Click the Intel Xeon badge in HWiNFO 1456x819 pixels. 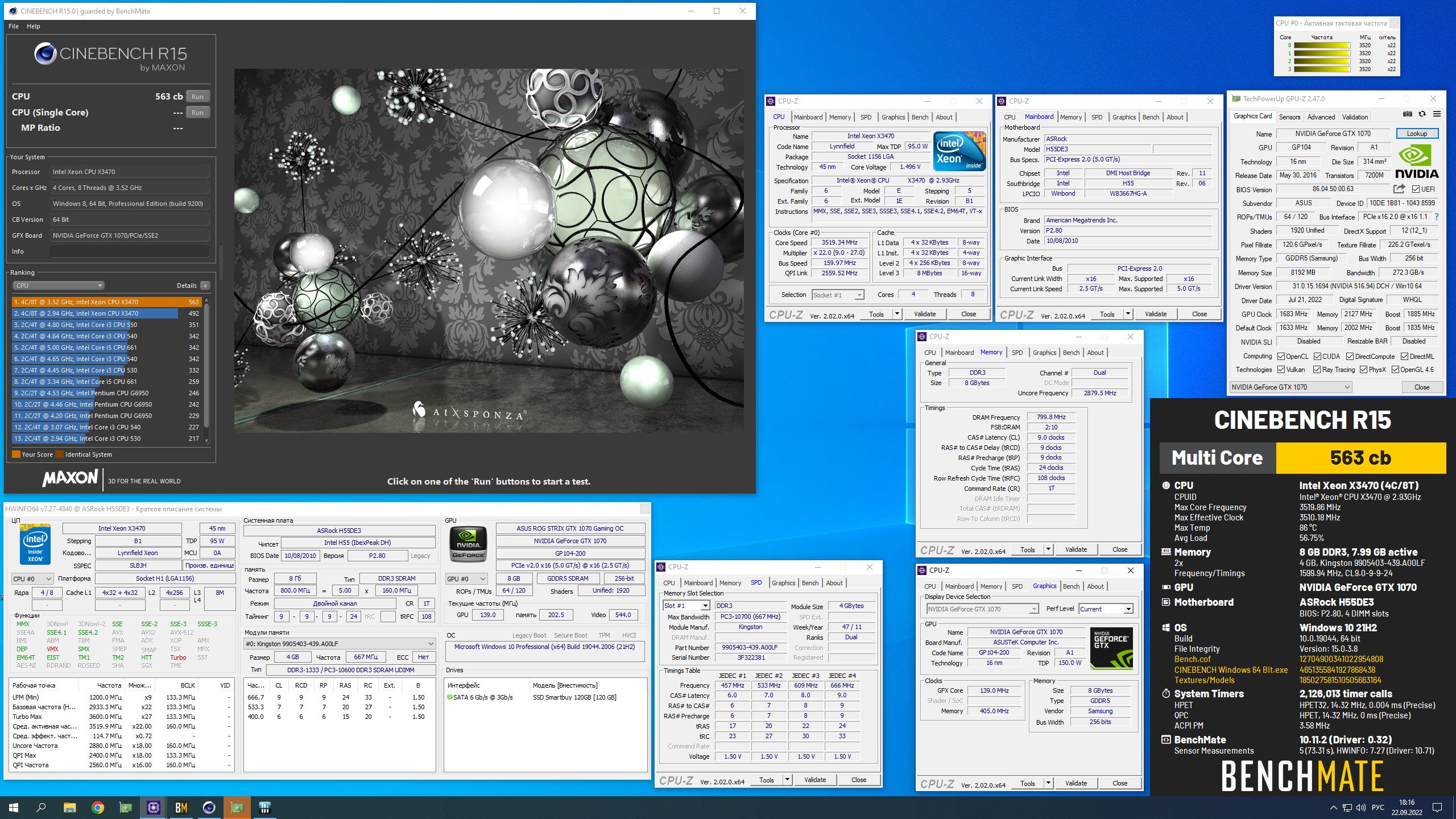point(35,544)
